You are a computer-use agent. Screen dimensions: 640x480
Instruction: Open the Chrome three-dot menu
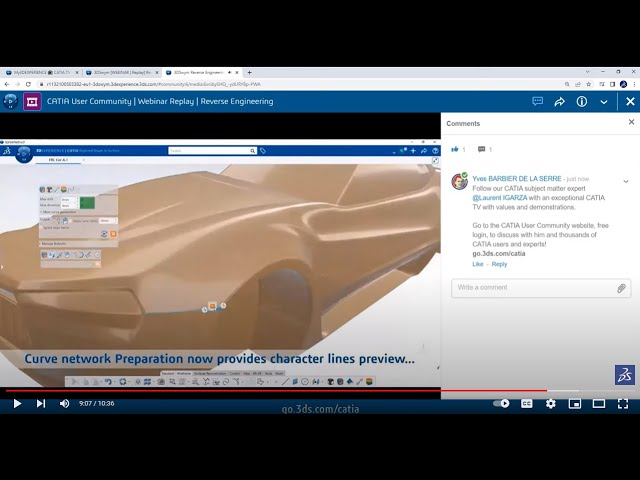click(634, 84)
